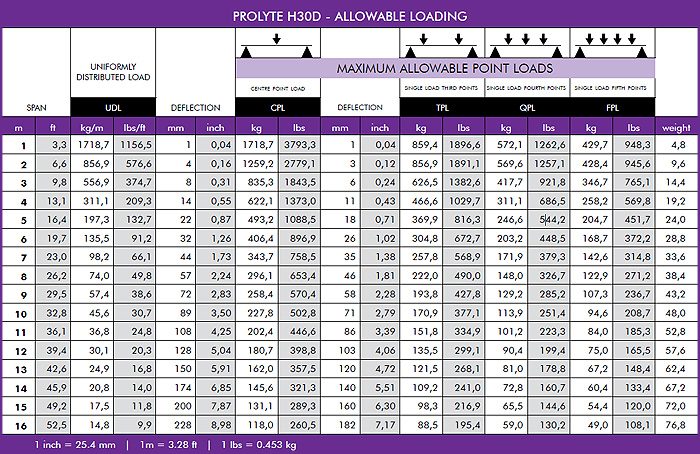The height and width of the screenshot is (454, 700).
Task: Select the 76,8 weight value
Action: (x=675, y=423)
